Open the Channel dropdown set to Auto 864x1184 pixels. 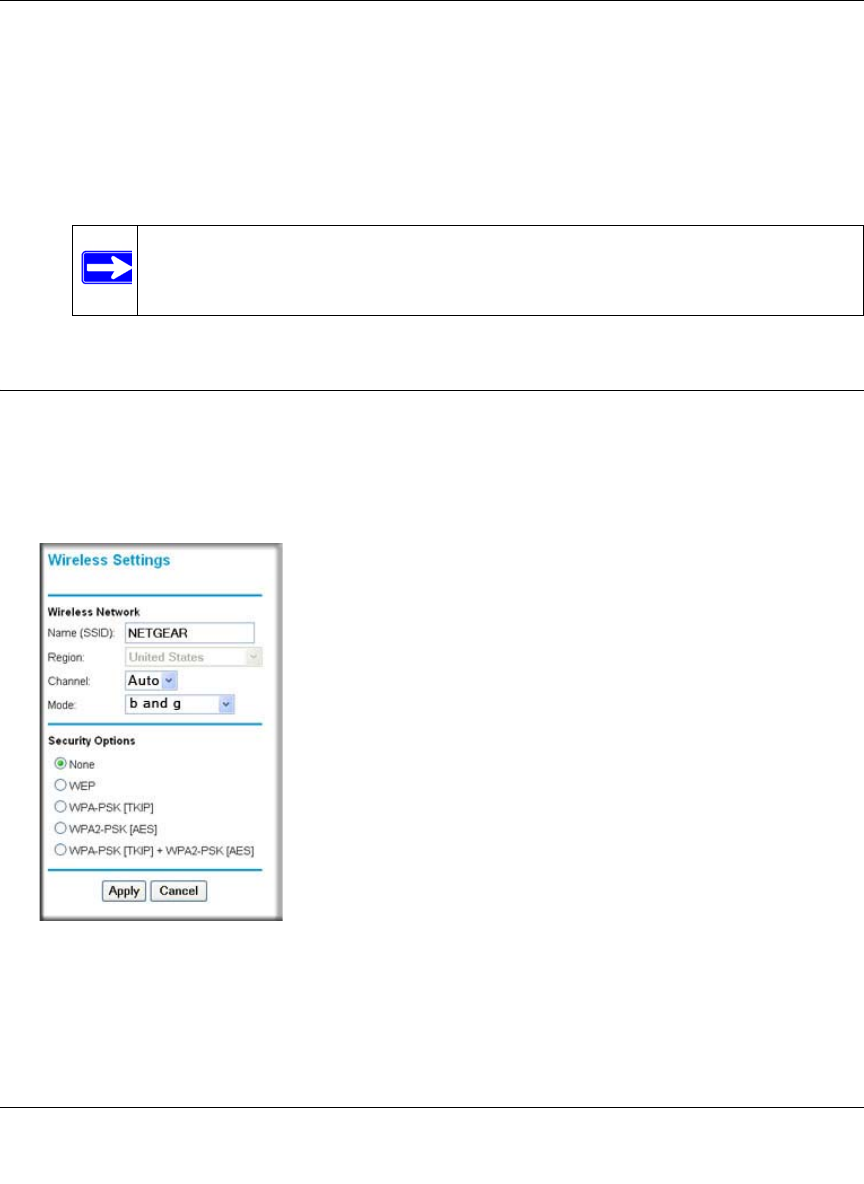click(x=151, y=680)
